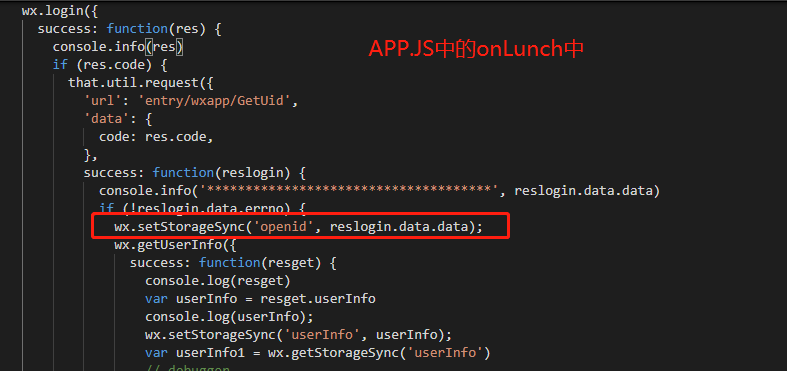Click the wx.getUserInfo call

(x=175, y=245)
